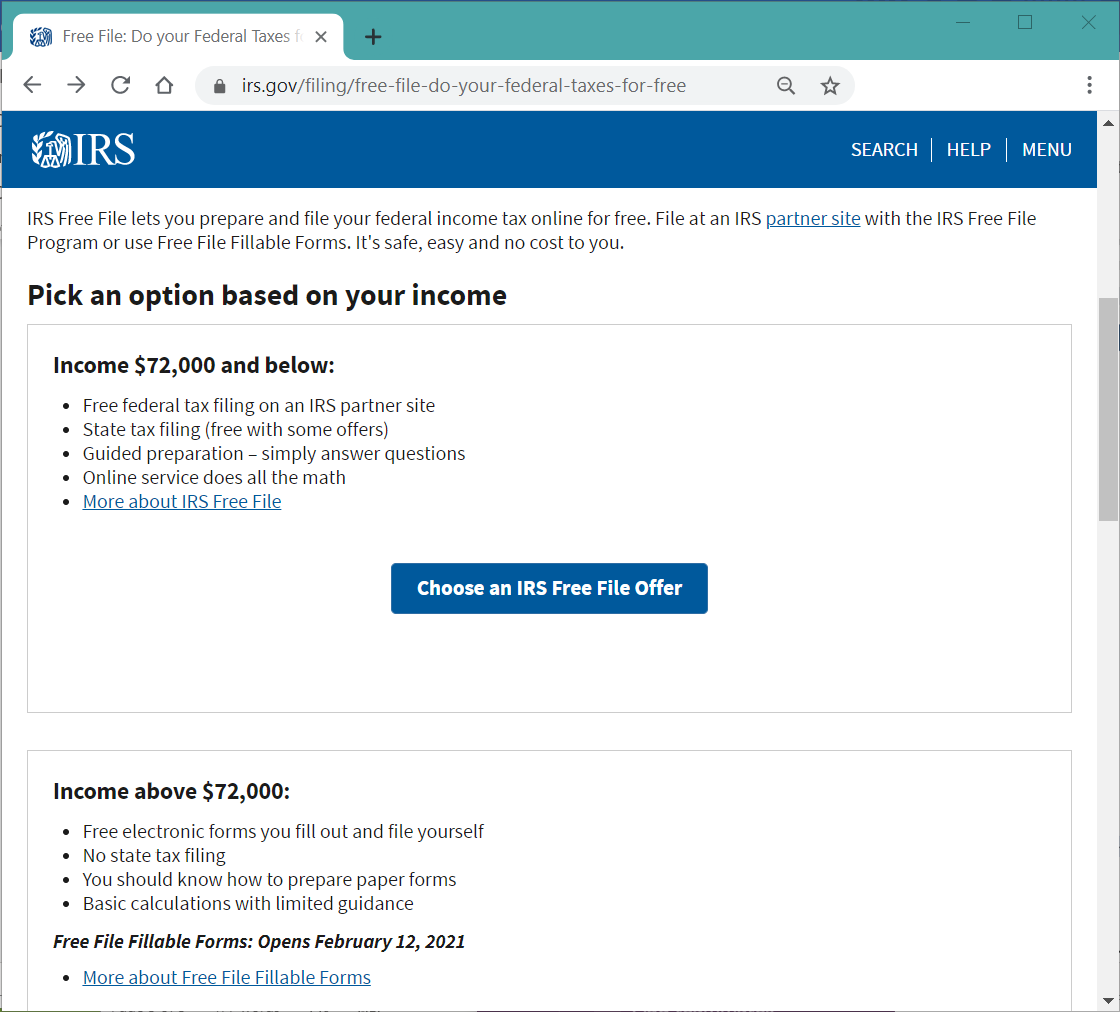Click the address bar URL field

click(480, 86)
